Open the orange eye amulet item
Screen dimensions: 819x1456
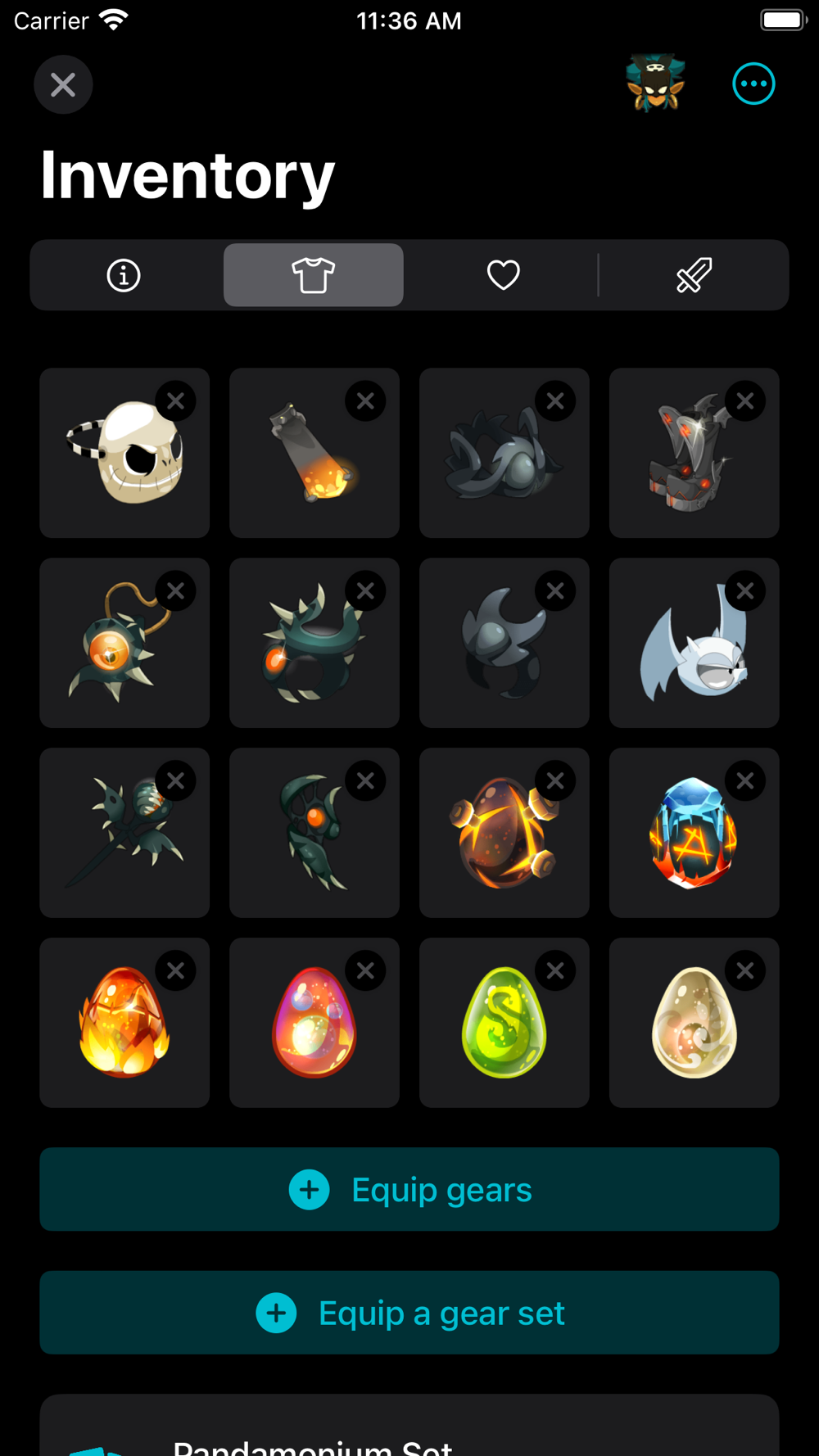[x=124, y=643]
